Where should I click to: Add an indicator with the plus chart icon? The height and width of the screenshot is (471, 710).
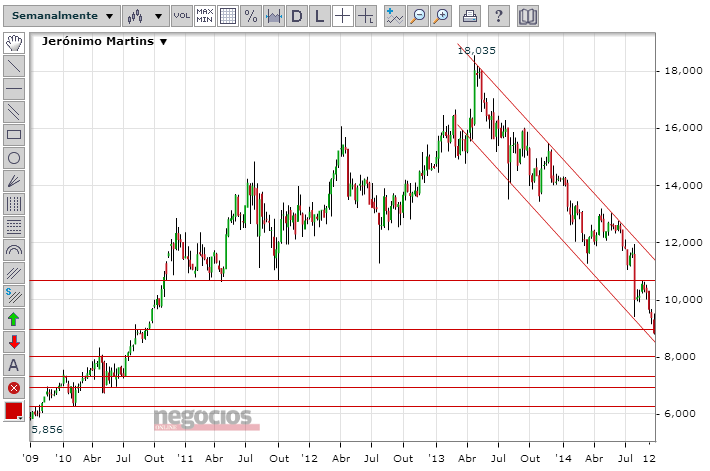(394, 16)
